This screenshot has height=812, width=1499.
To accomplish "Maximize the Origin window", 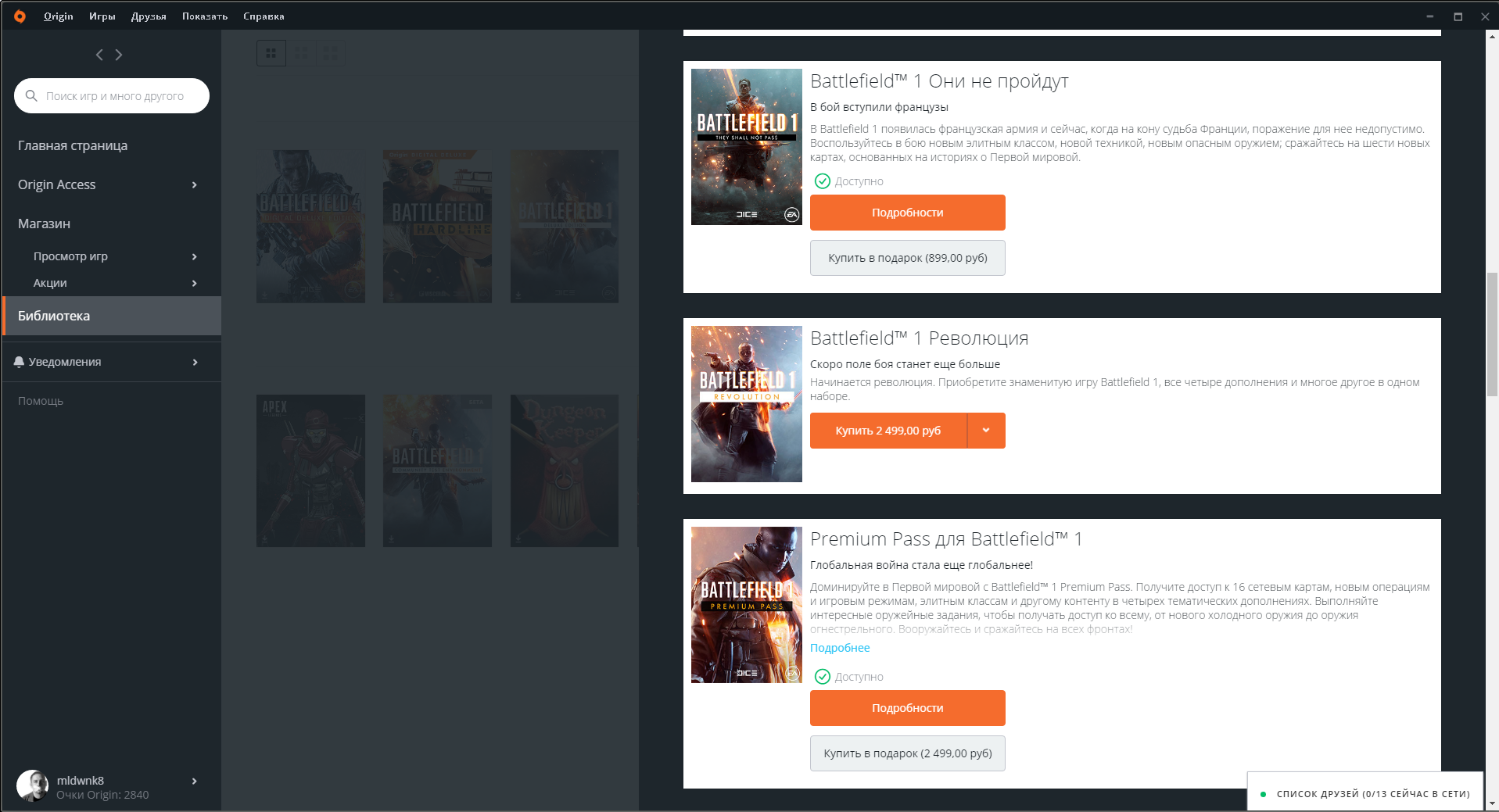I will 1458,16.
